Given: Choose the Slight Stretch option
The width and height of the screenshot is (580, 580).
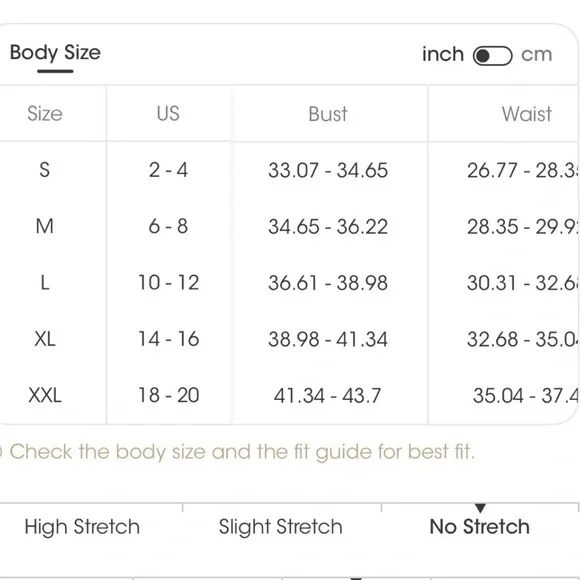Looking at the screenshot, I should pos(280,526).
